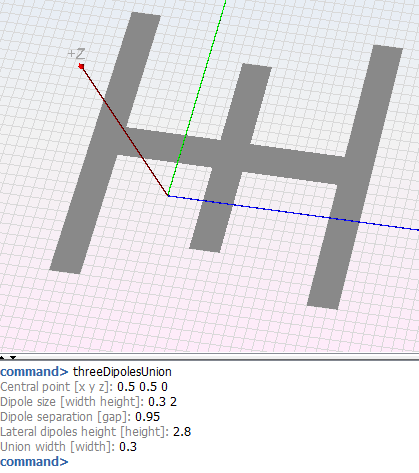Select the left lateral dipole bar
Image resolution: width=419 pixels, height=473 pixels.
105,143
